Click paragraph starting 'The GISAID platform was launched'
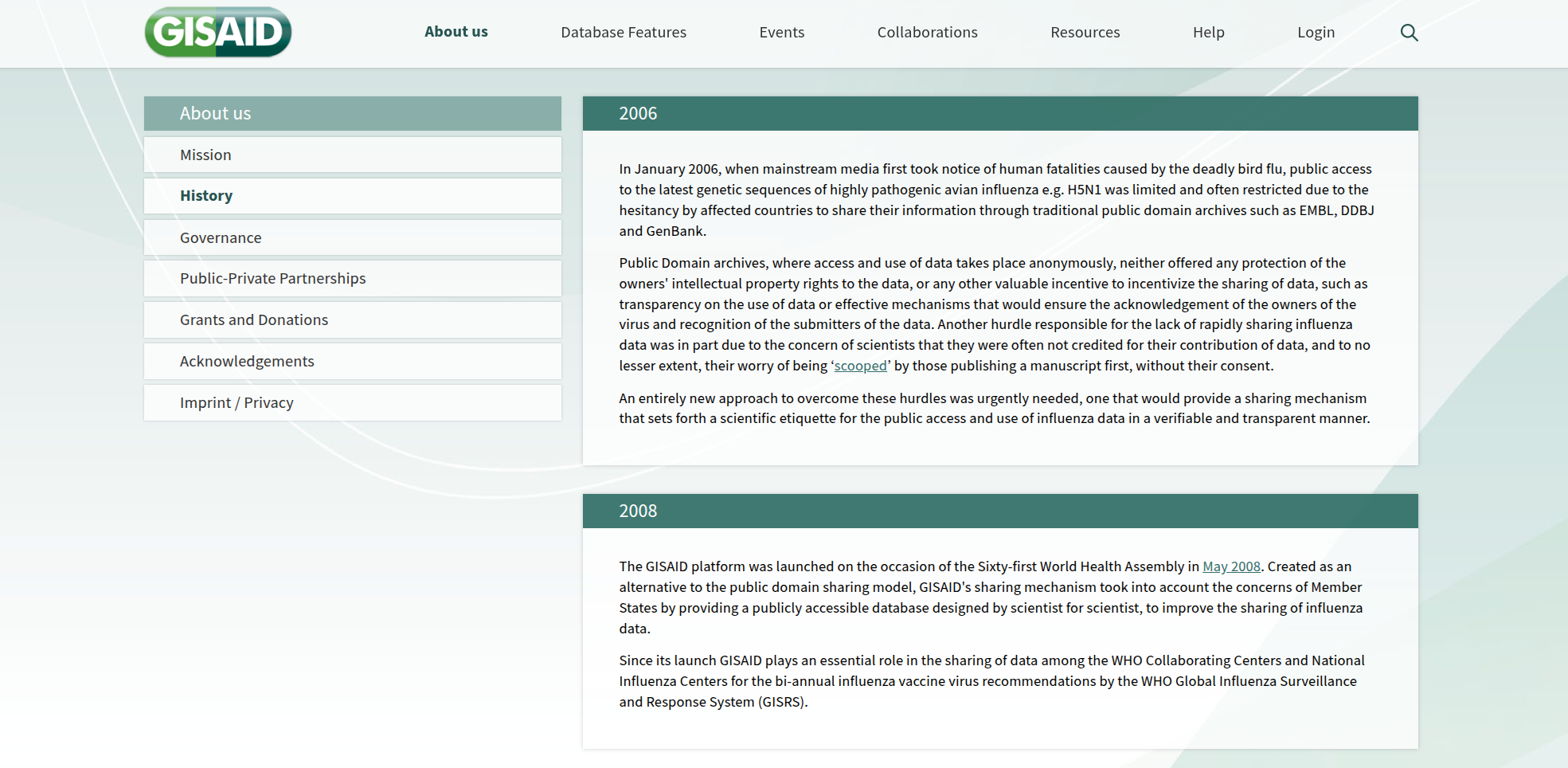1568x768 pixels. coord(991,598)
